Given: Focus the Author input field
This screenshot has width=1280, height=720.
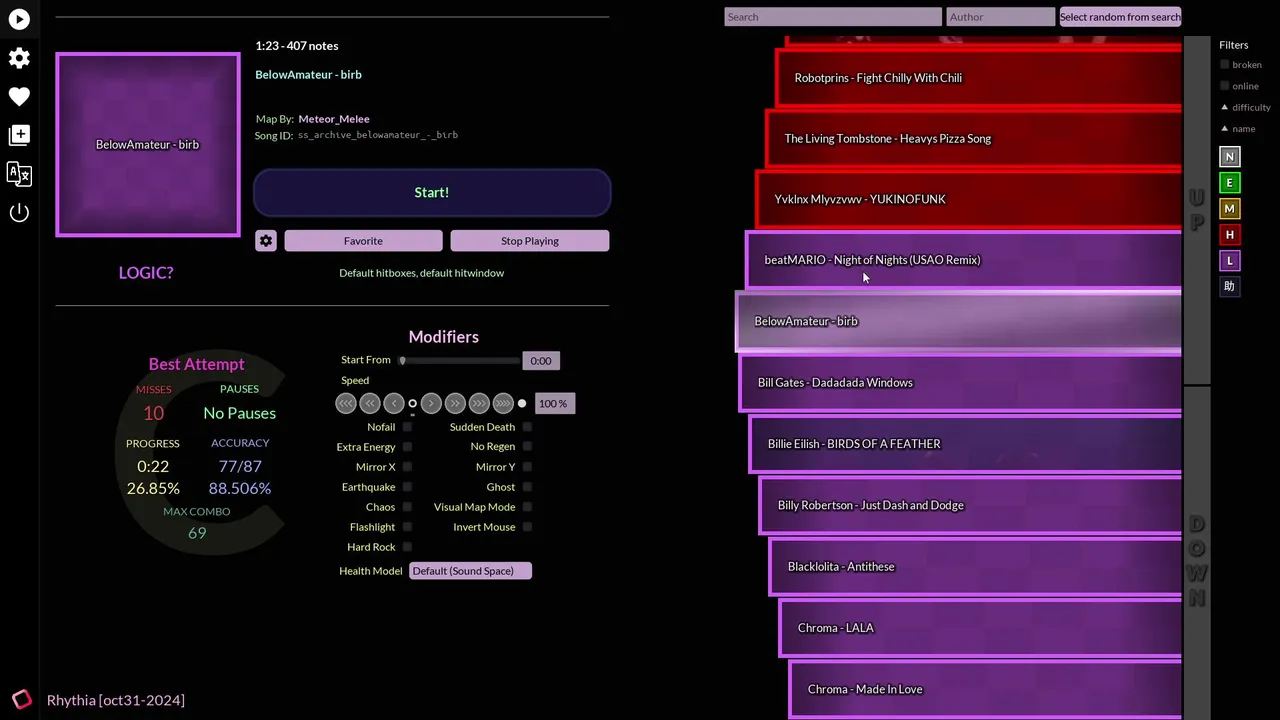Looking at the screenshot, I should [x=1001, y=17].
